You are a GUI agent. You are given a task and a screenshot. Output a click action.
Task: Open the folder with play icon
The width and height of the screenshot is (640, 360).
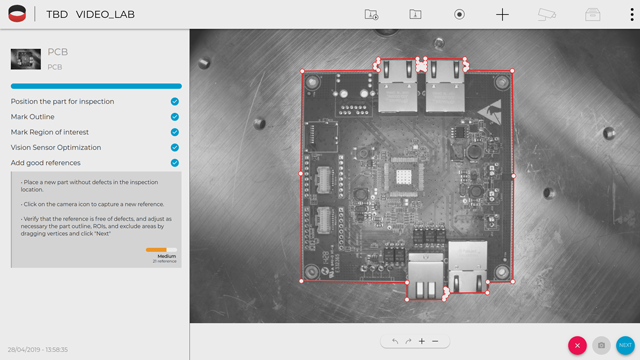point(371,15)
